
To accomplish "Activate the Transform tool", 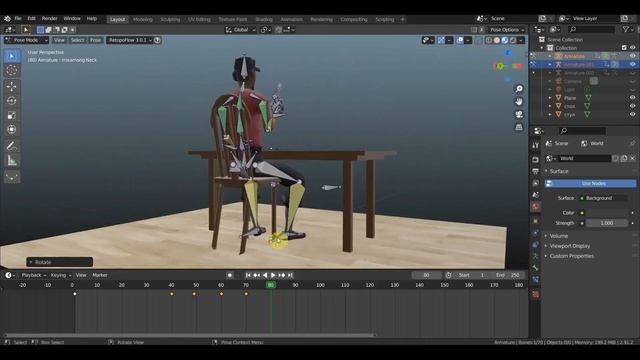I will click(12, 129).
